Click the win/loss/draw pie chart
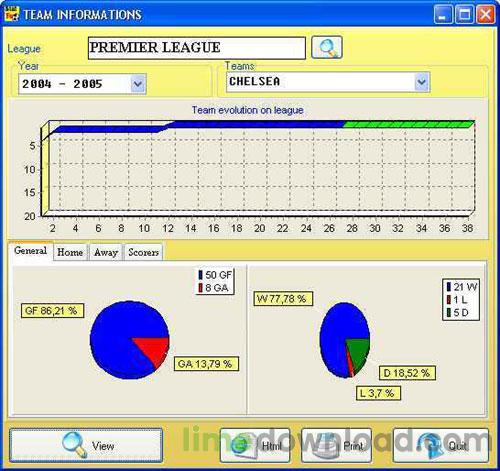 [x=345, y=340]
